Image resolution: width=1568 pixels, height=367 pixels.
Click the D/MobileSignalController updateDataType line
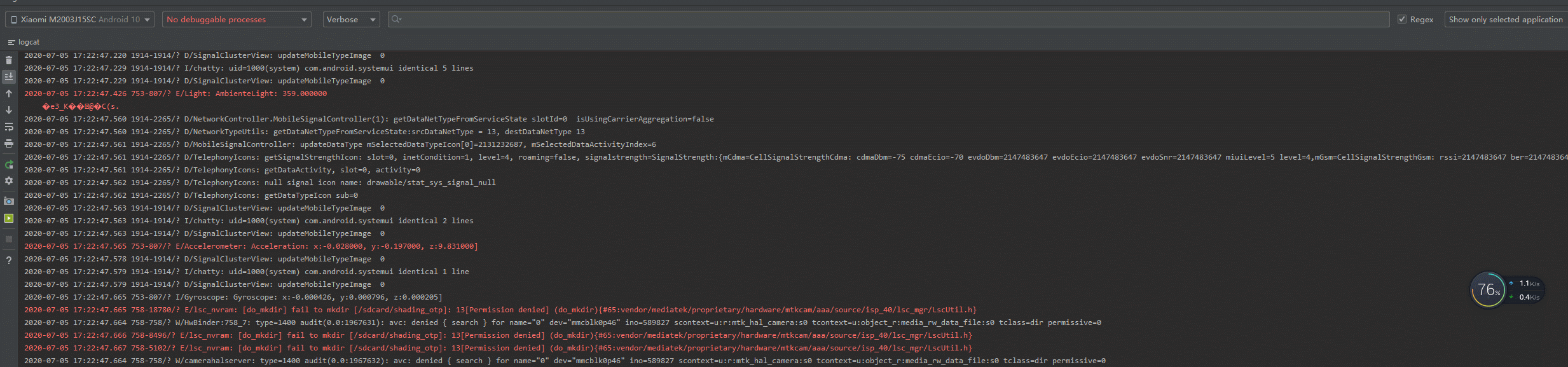pyautogui.click(x=340, y=144)
